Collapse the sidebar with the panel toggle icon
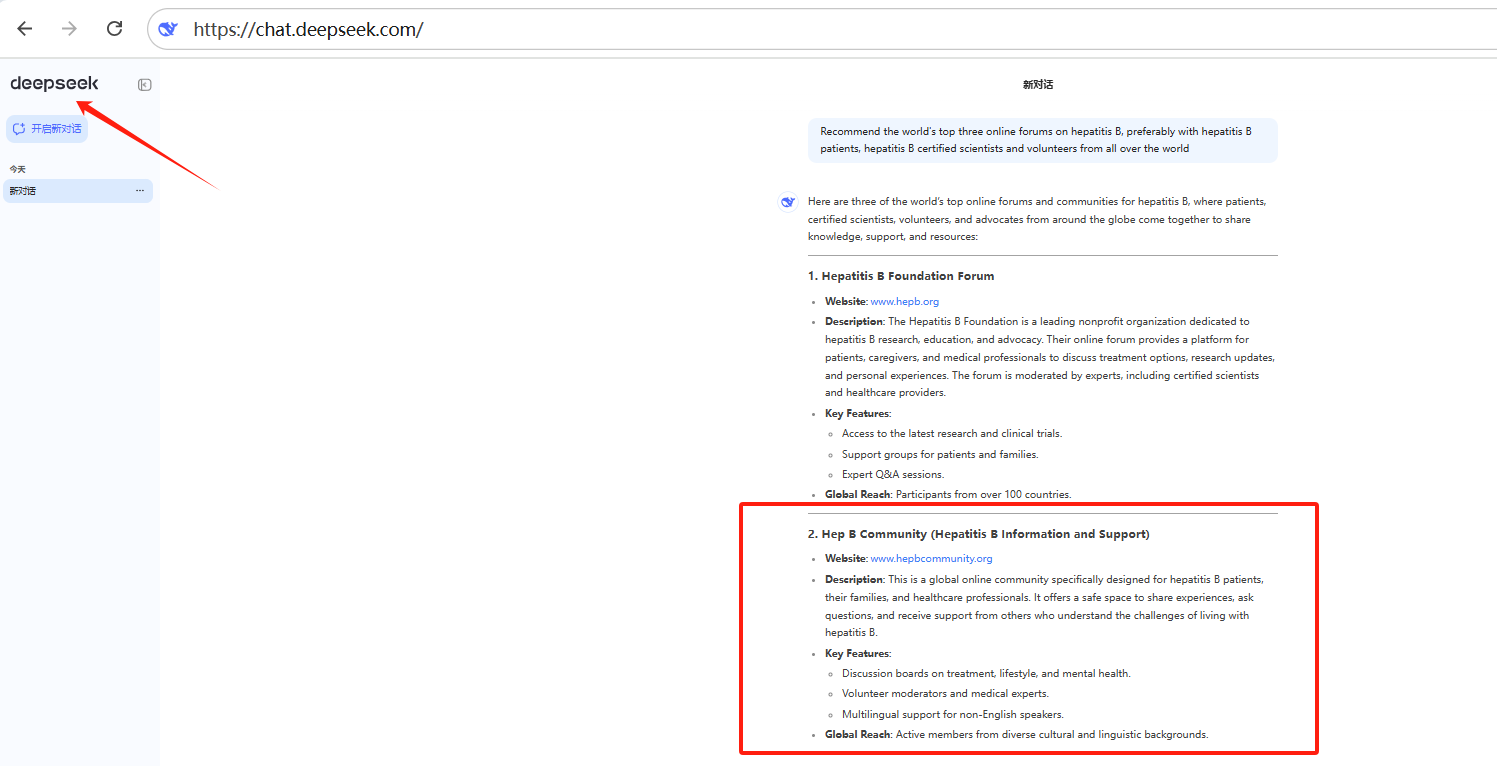 pyautogui.click(x=145, y=85)
